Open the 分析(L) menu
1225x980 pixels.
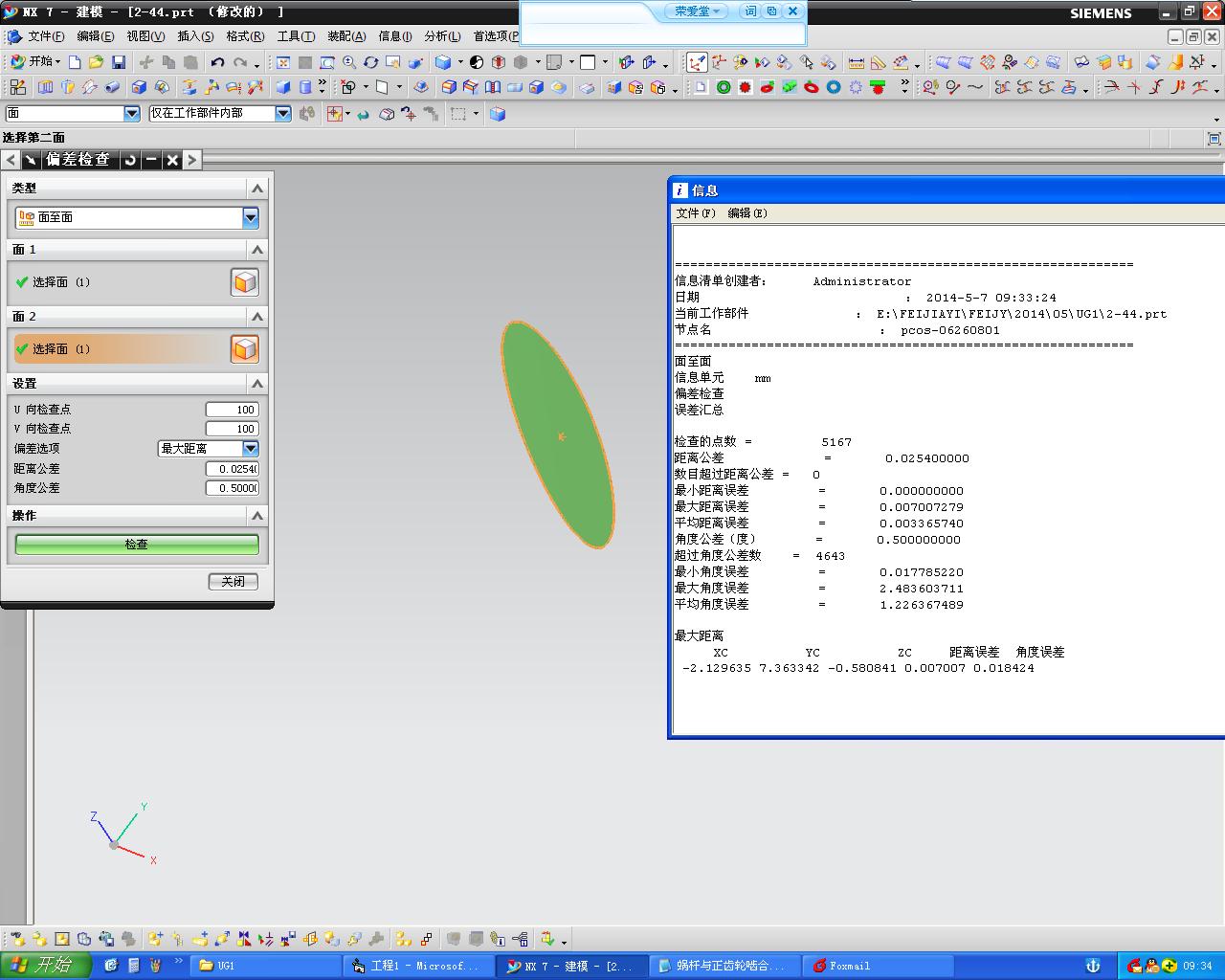click(x=442, y=36)
